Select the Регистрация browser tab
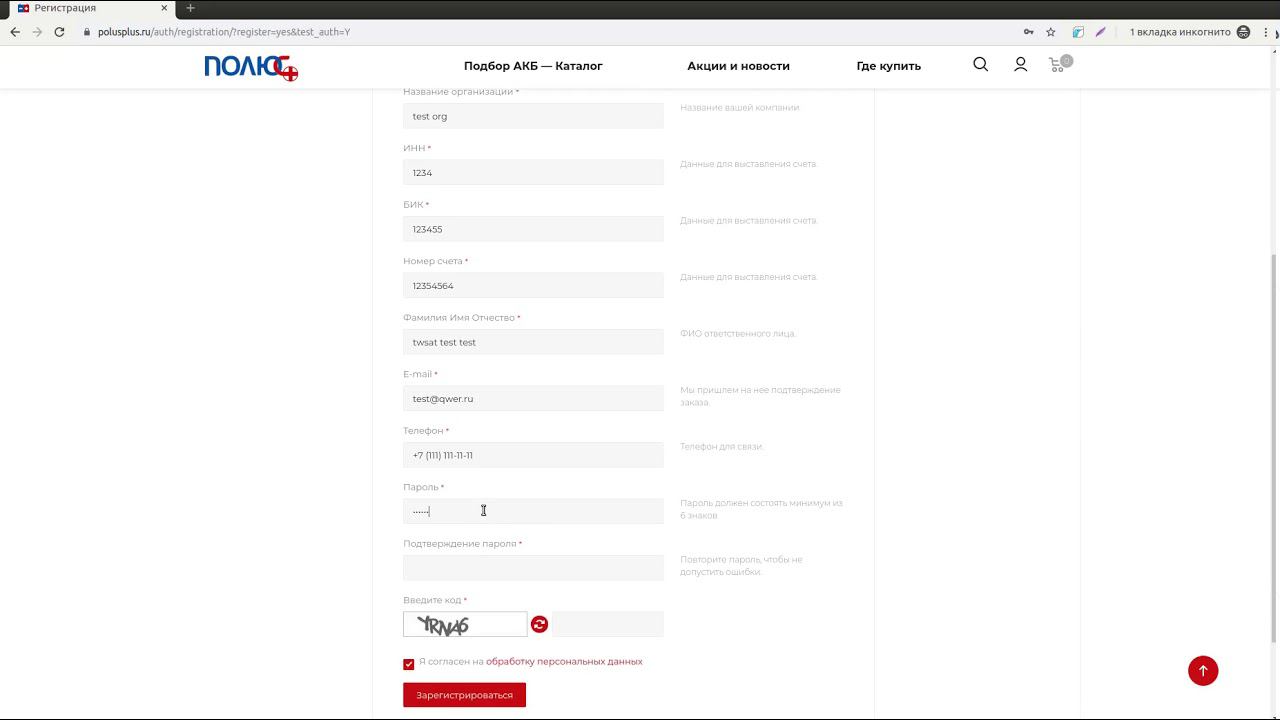This screenshot has height=720, width=1280. tap(90, 8)
